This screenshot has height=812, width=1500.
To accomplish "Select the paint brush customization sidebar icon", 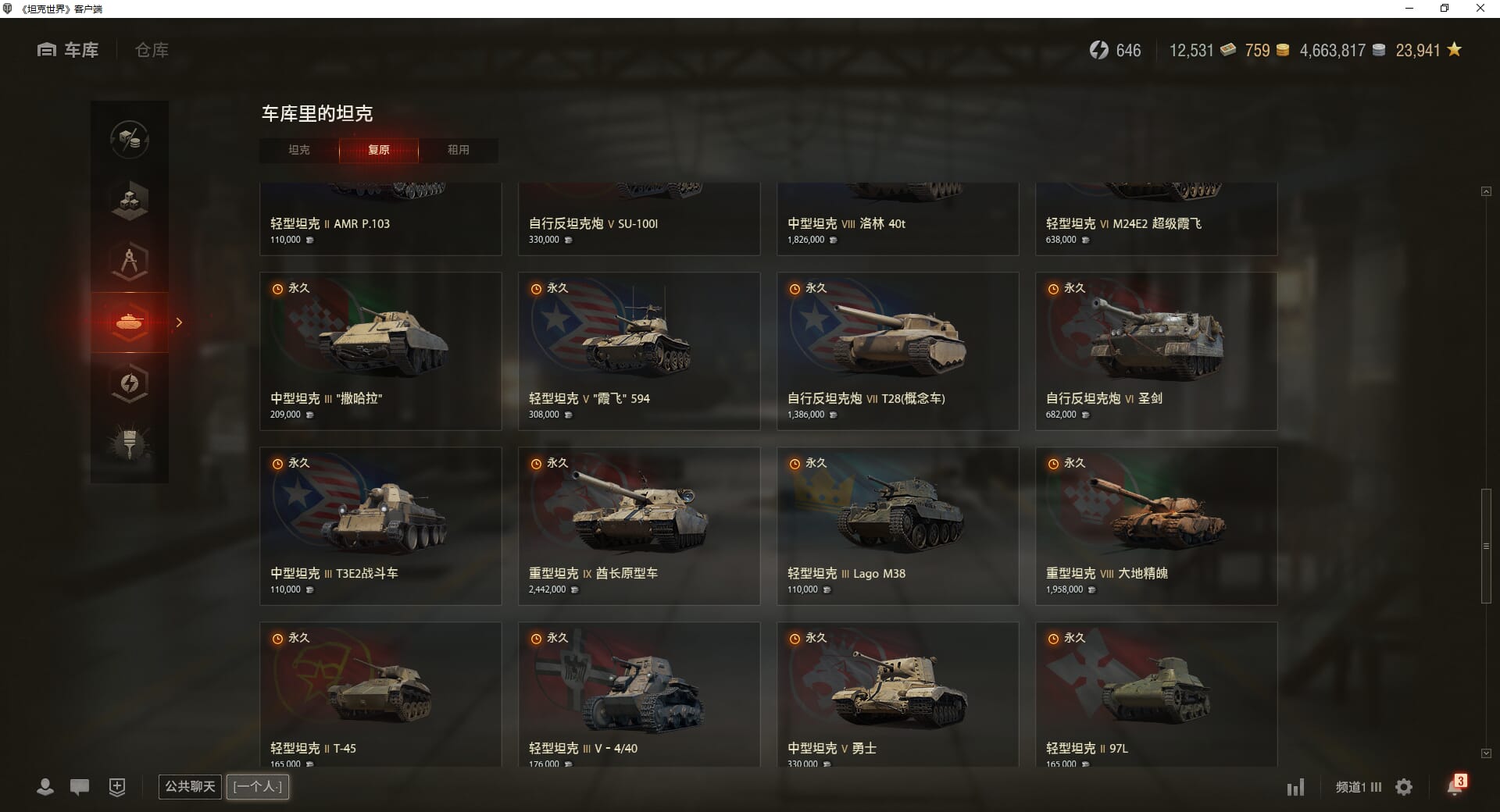I will click(x=130, y=444).
